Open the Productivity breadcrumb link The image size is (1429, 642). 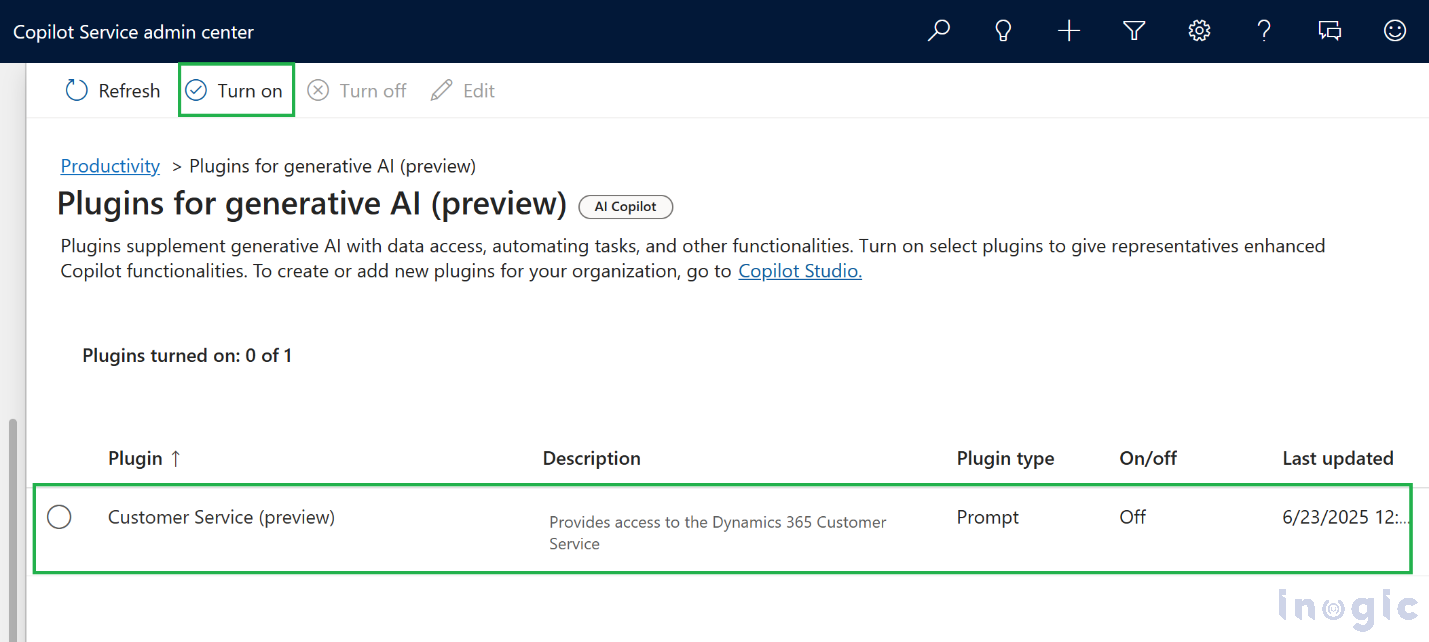pyautogui.click(x=110, y=166)
